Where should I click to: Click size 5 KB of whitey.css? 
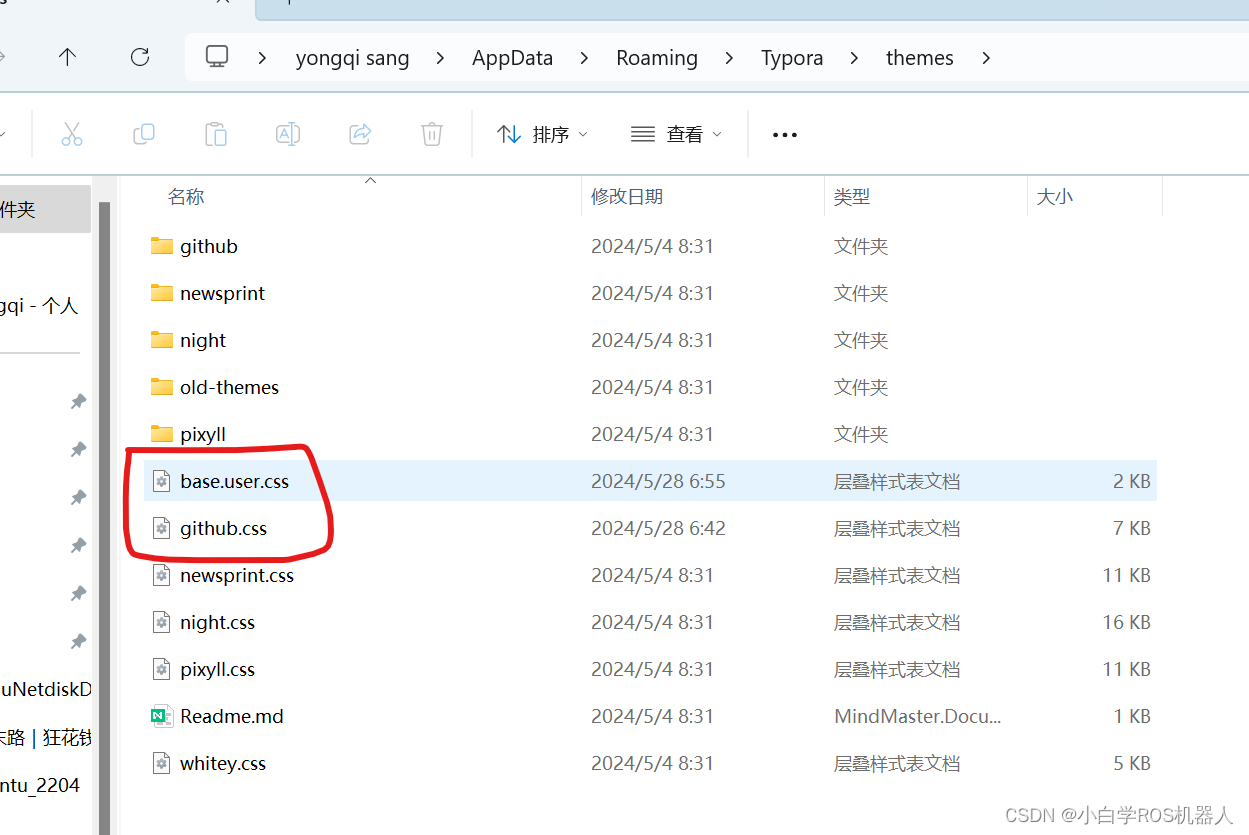[1132, 763]
